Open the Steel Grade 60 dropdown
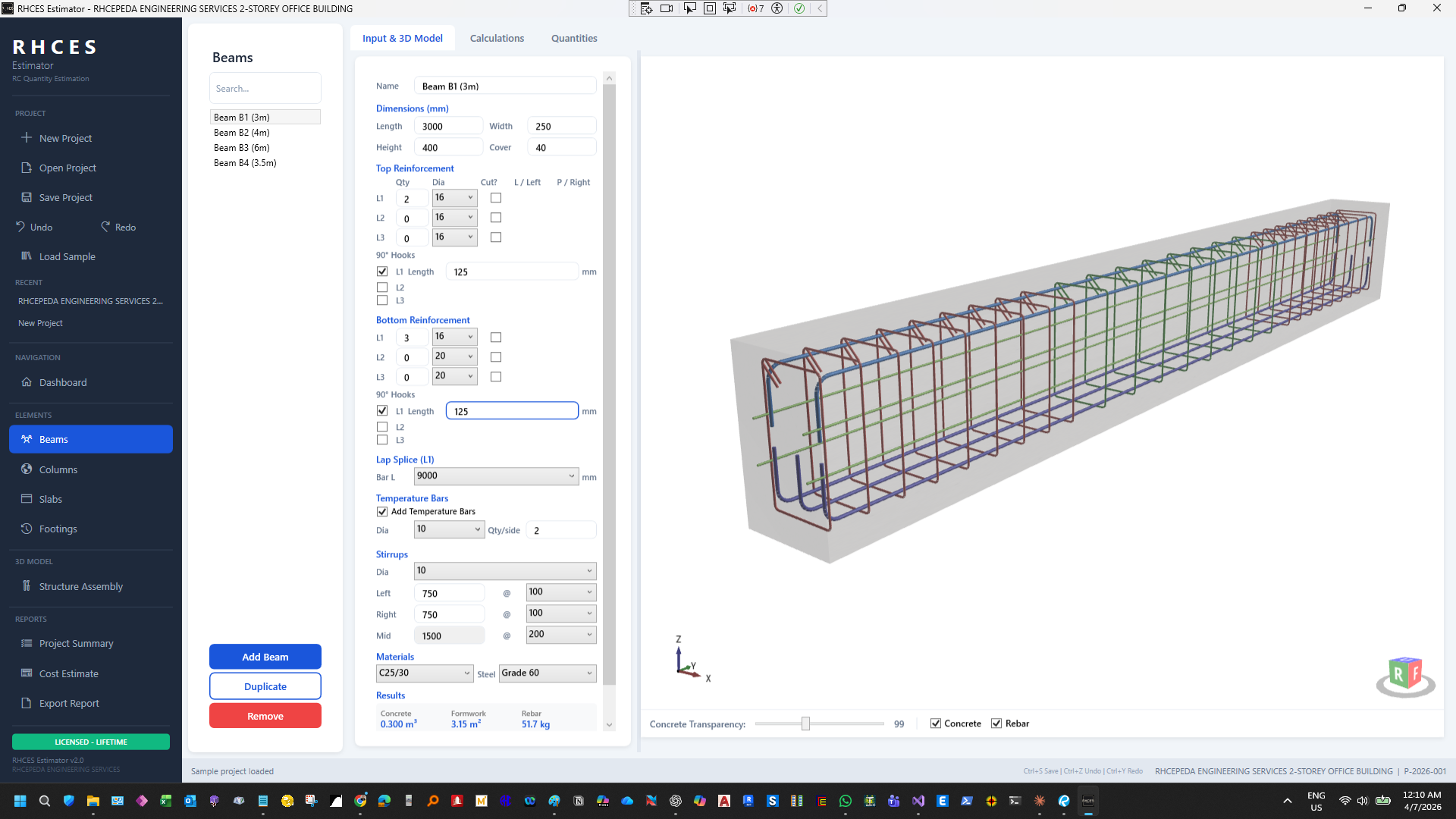1456x819 pixels. click(547, 673)
